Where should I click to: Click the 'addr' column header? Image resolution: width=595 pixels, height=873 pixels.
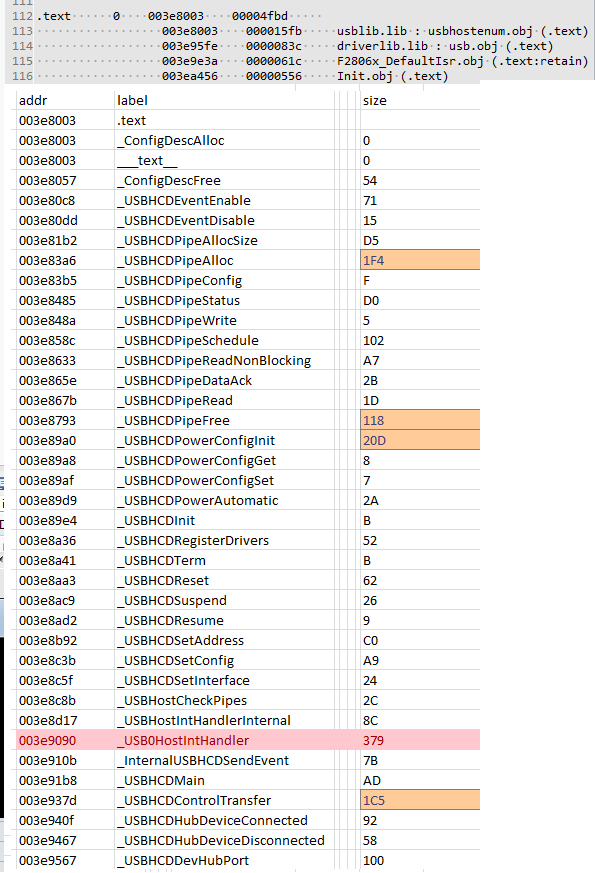point(65,100)
